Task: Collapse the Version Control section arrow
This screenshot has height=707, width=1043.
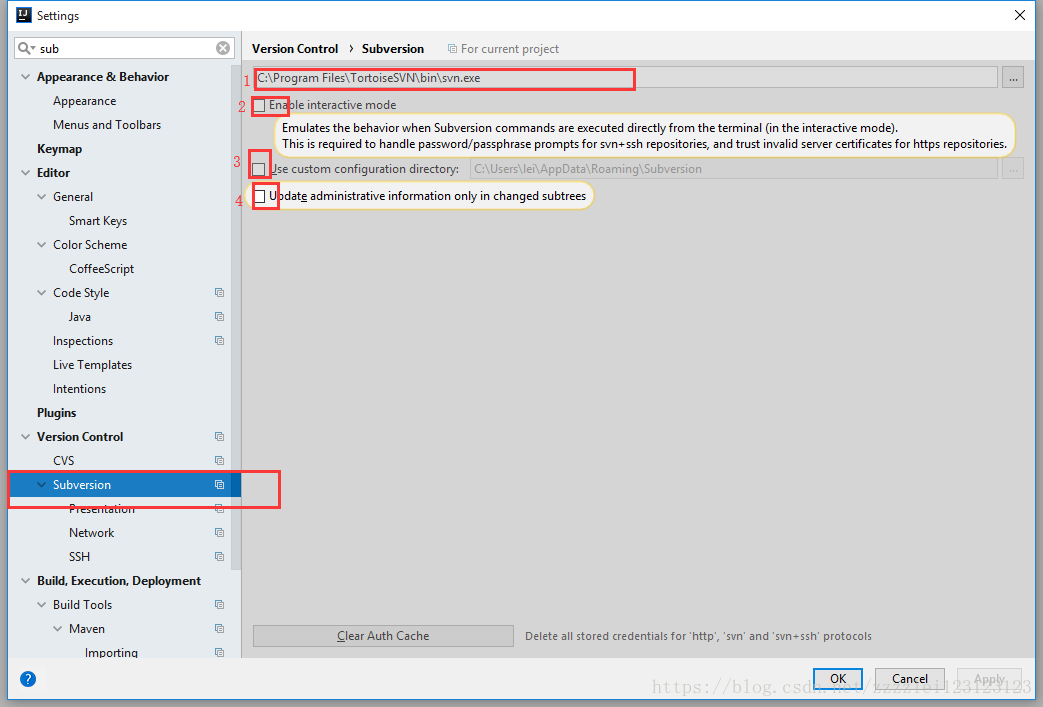Action: 25,436
